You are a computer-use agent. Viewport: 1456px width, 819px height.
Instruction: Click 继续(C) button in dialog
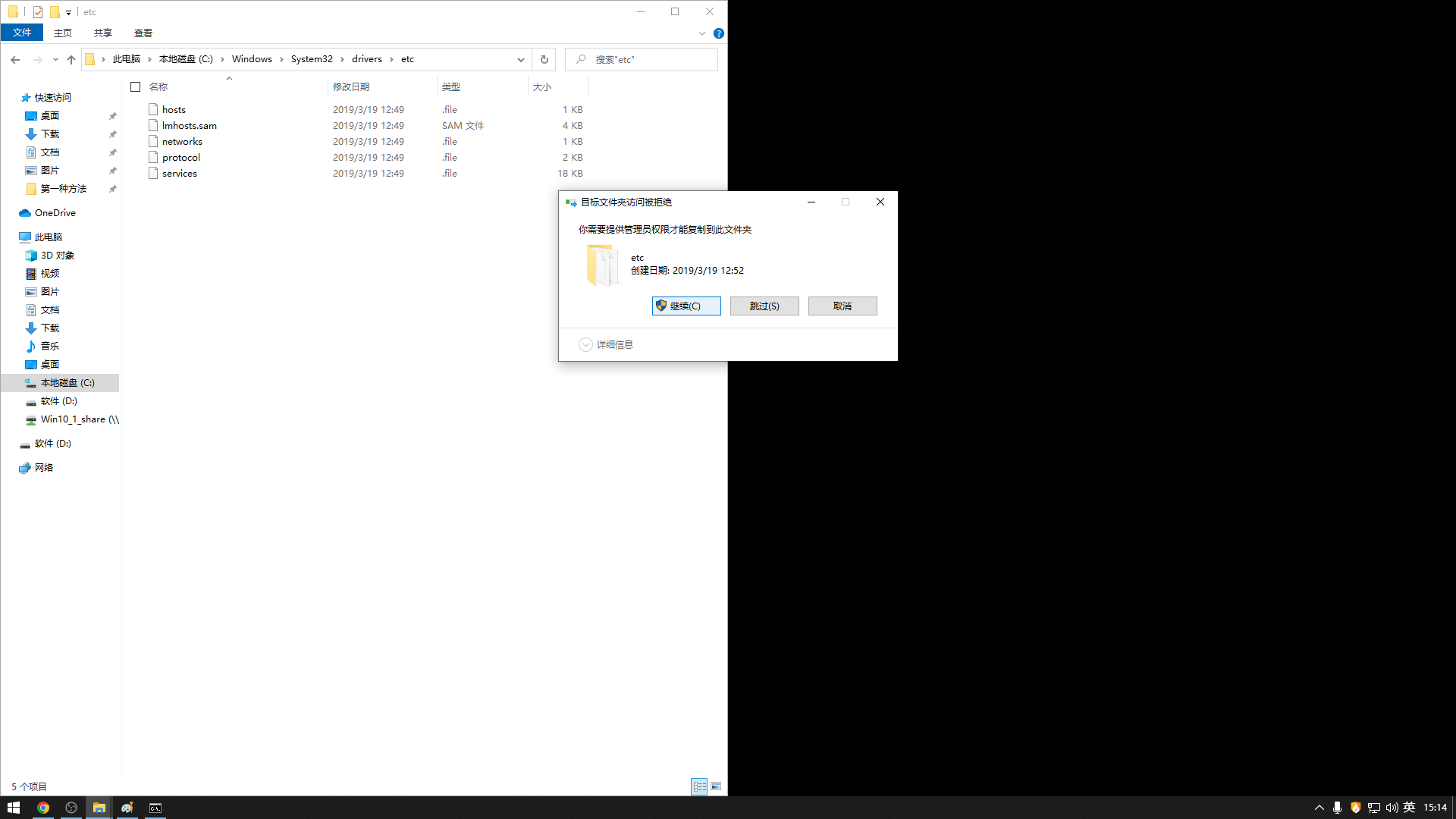[686, 306]
